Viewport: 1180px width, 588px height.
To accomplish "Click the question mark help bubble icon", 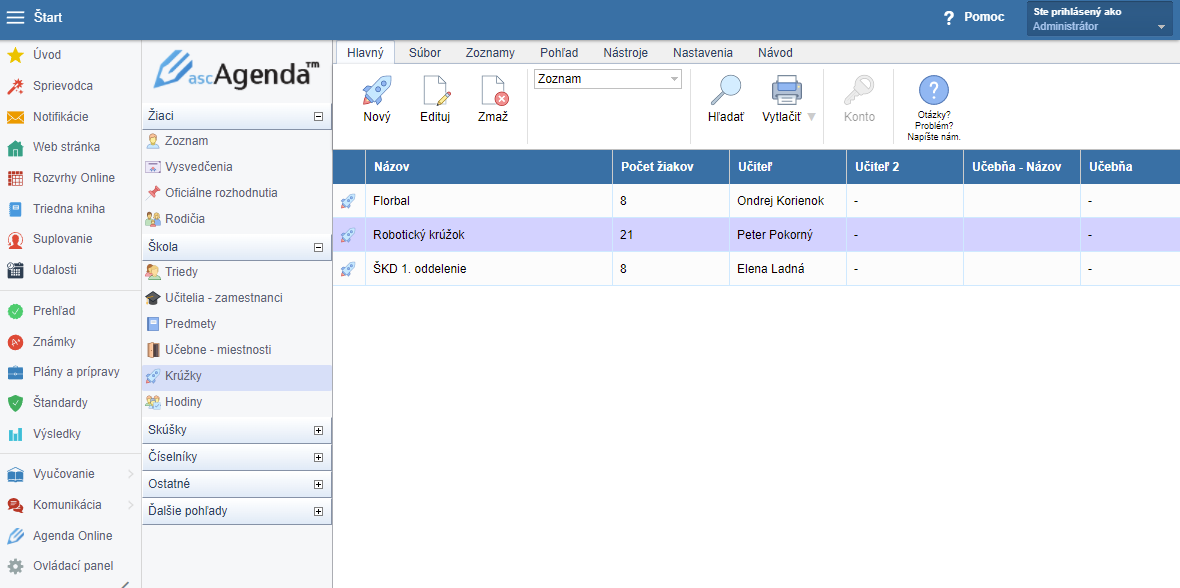I will pyautogui.click(x=934, y=90).
